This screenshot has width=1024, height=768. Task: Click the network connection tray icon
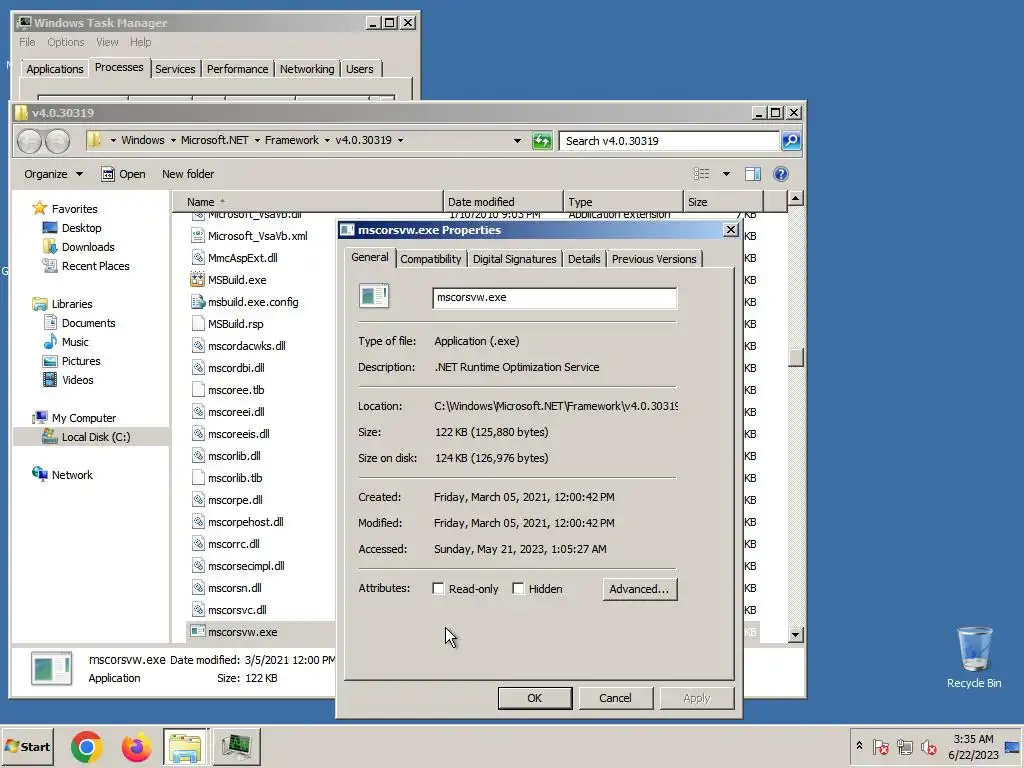click(x=904, y=746)
